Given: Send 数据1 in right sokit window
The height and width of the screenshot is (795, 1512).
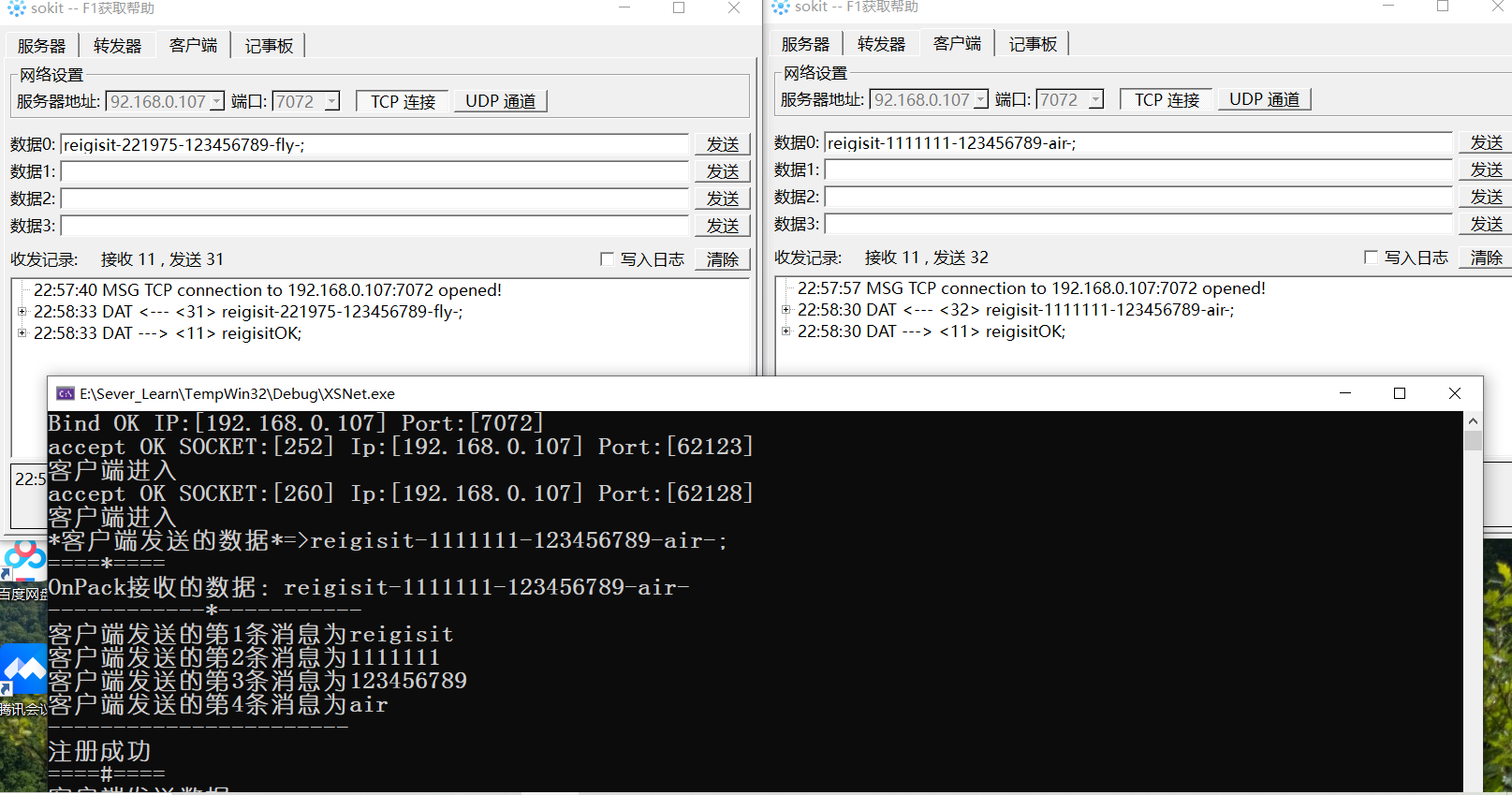Looking at the screenshot, I should [x=1487, y=169].
